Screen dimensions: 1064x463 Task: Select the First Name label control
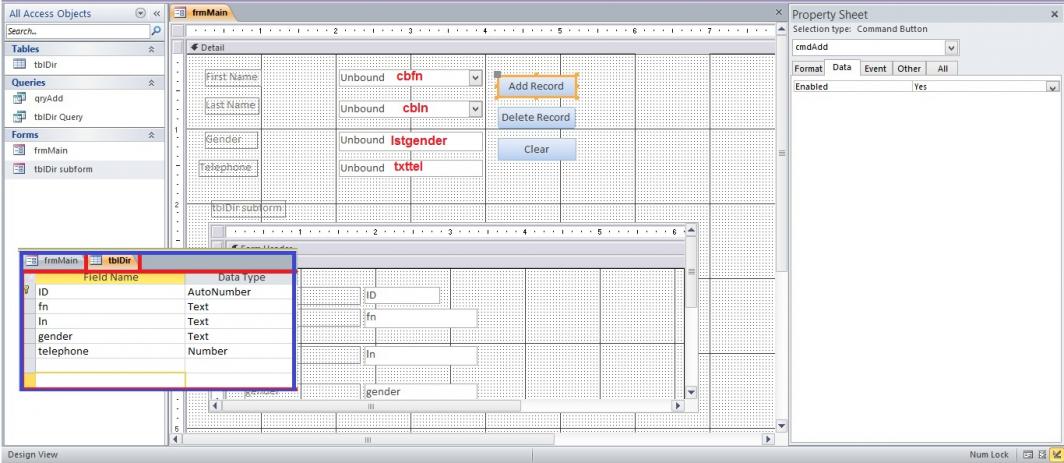(232, 77)
